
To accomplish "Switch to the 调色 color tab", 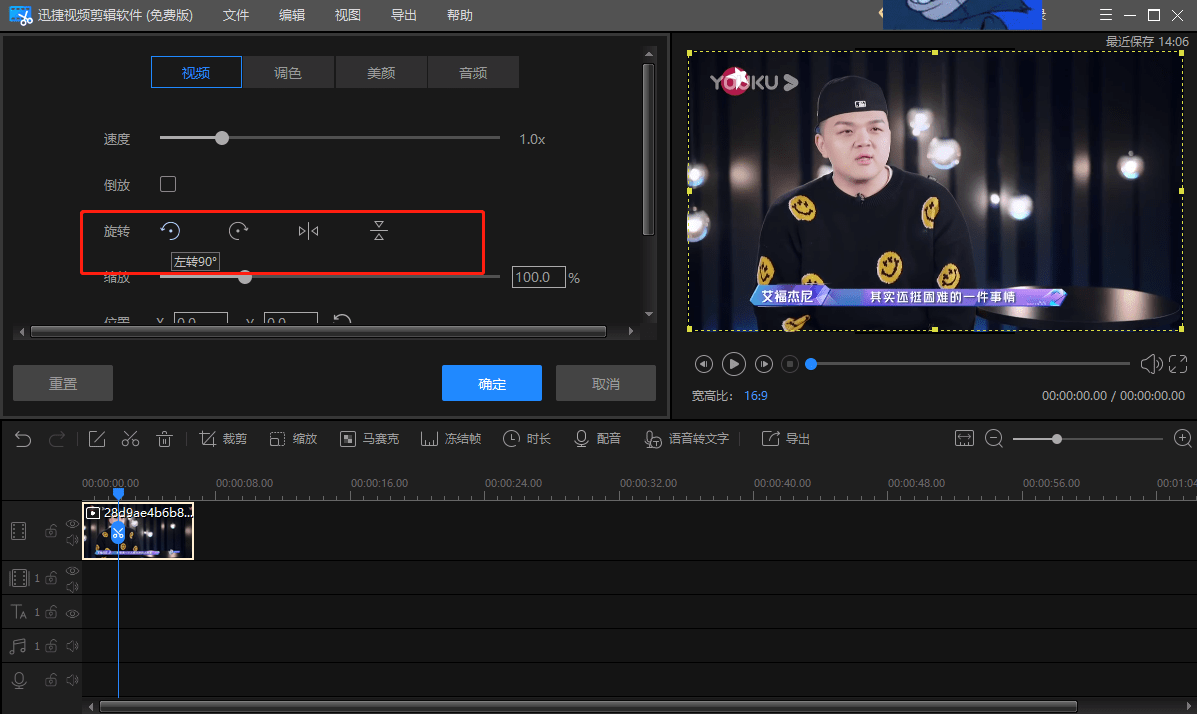I will (288, 73).
